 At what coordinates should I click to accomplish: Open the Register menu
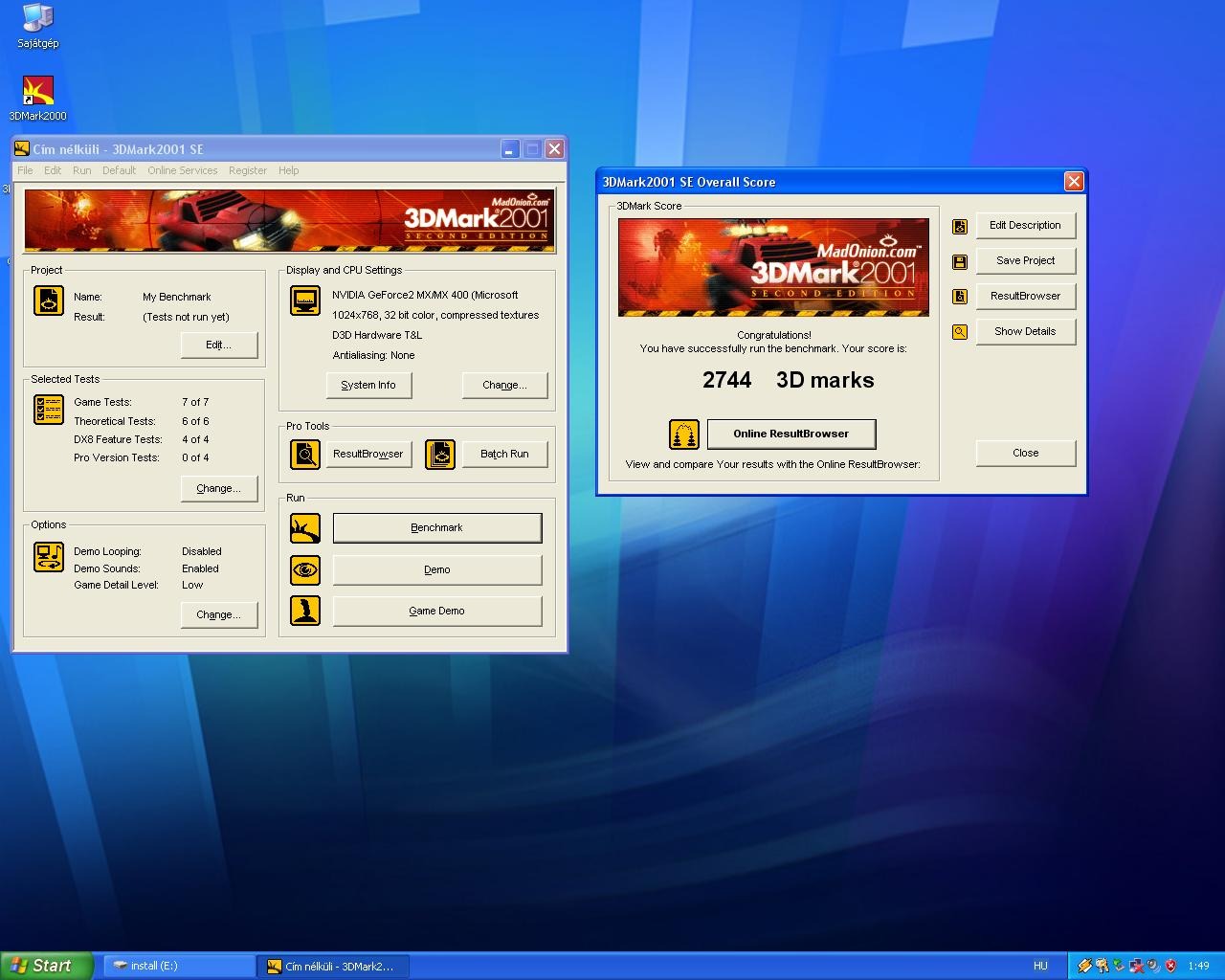pyautogui.click(x=248, y=170)
